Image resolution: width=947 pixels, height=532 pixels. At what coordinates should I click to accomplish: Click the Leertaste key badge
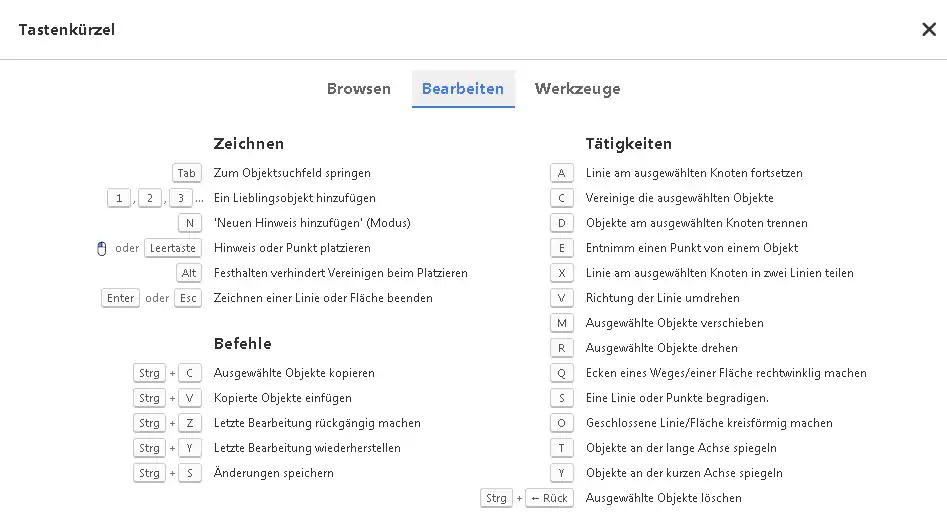click(x=173, y=248)
